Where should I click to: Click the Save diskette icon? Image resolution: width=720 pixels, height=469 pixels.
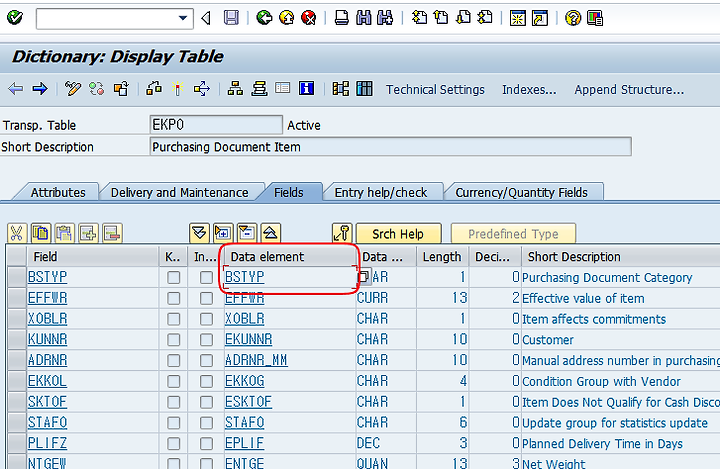point(231,18)
